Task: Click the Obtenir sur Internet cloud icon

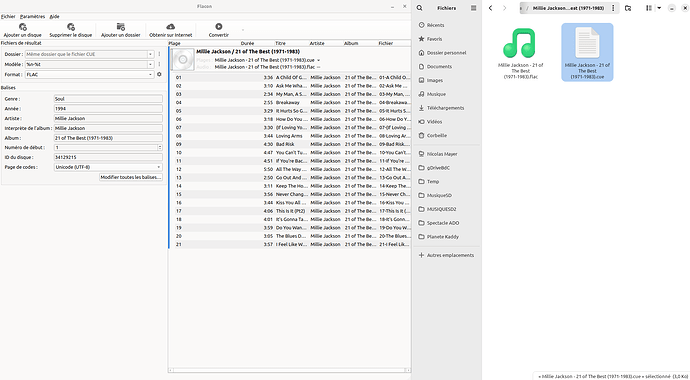Action: pos(170,27)
